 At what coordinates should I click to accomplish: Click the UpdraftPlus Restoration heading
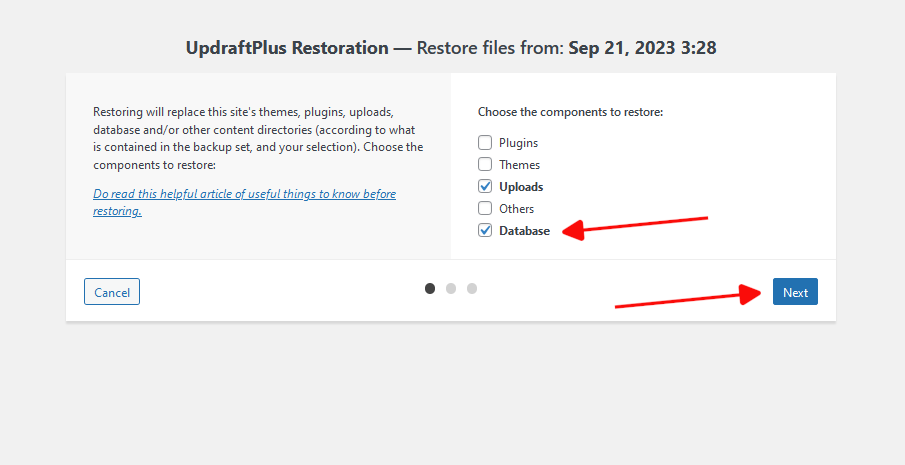287,48
